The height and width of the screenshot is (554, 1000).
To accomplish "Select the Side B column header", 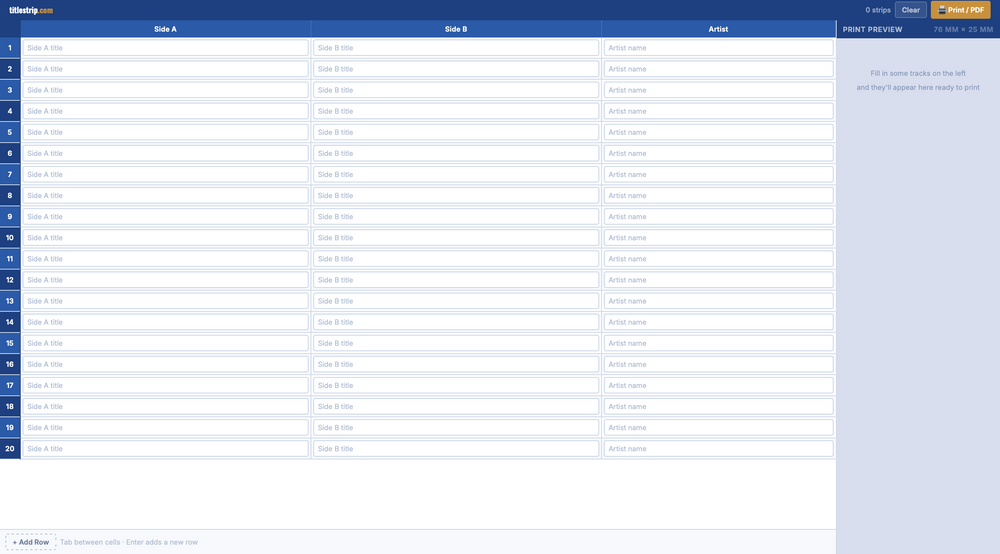I will pos(456,29).
